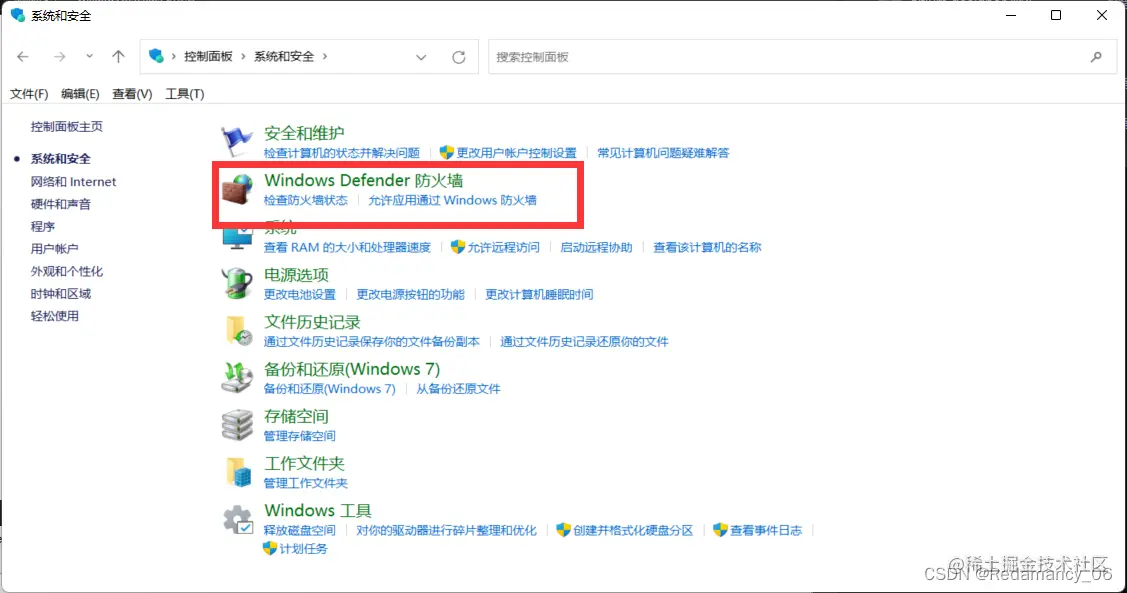Image resolution: width=1127 pixels, height=593 pixels.
Task: Click the 备份和还原(Windows 7) icon
Action: click(236, 377)
